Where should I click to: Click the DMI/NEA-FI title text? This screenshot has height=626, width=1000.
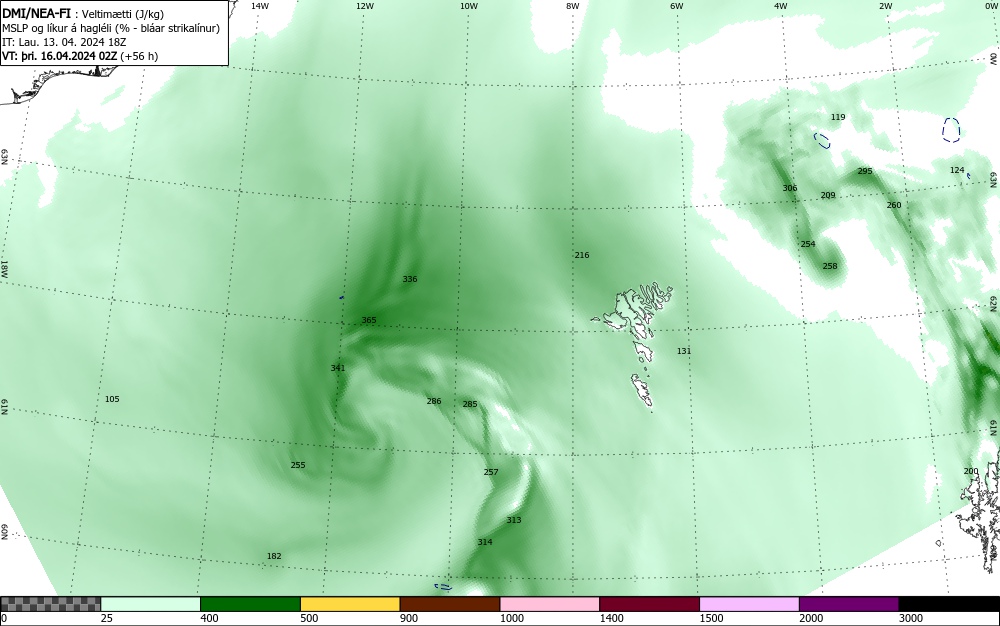[36, 13]
